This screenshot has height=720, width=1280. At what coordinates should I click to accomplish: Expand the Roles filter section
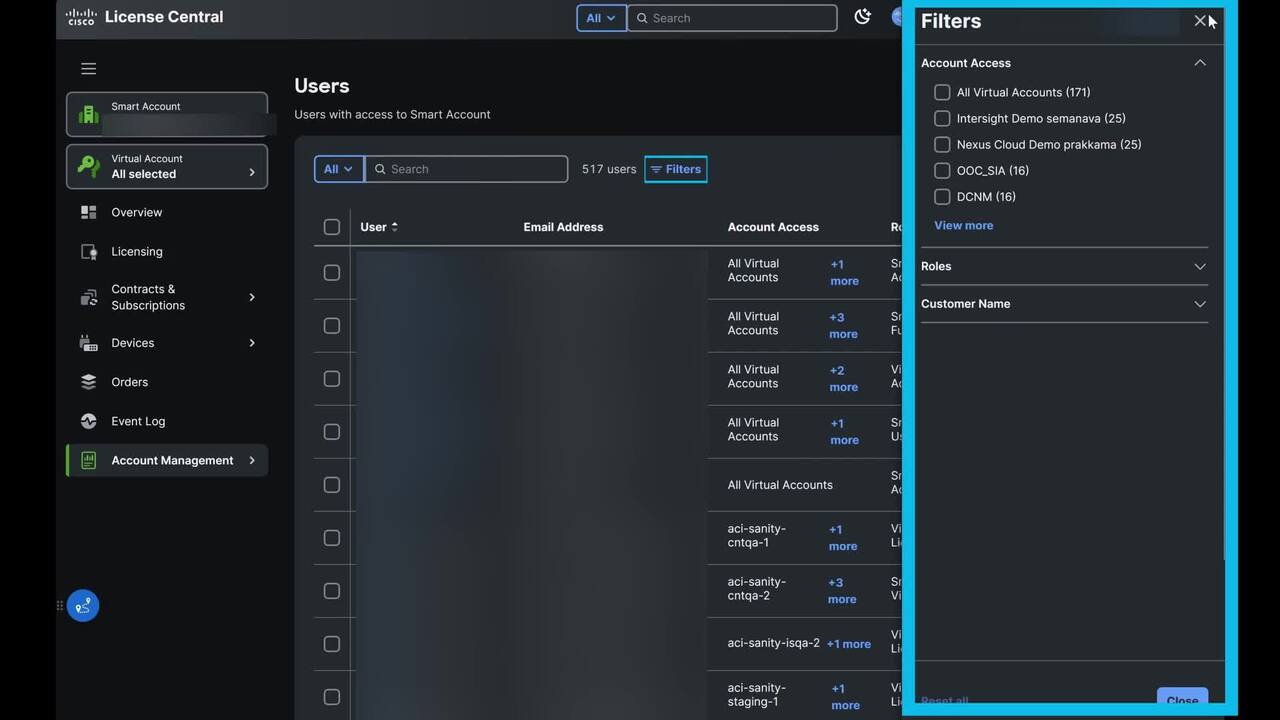coord(1200,266)
